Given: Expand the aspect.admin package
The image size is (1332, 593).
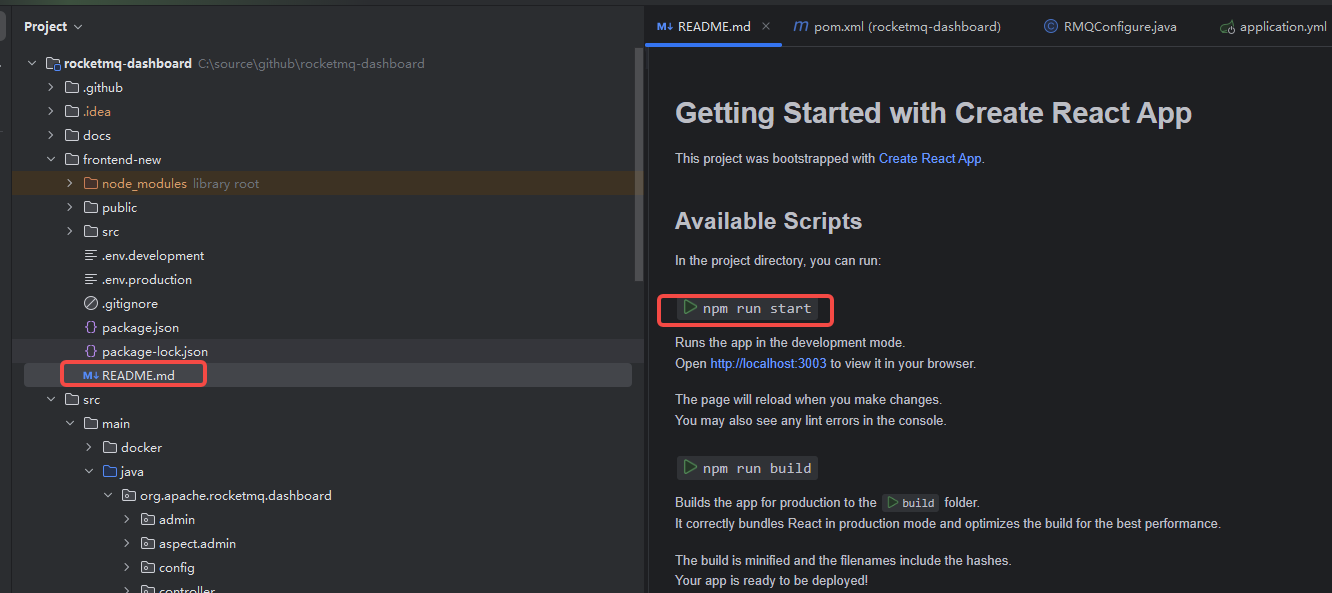Looking at the screenshot, I should [127, 543].
